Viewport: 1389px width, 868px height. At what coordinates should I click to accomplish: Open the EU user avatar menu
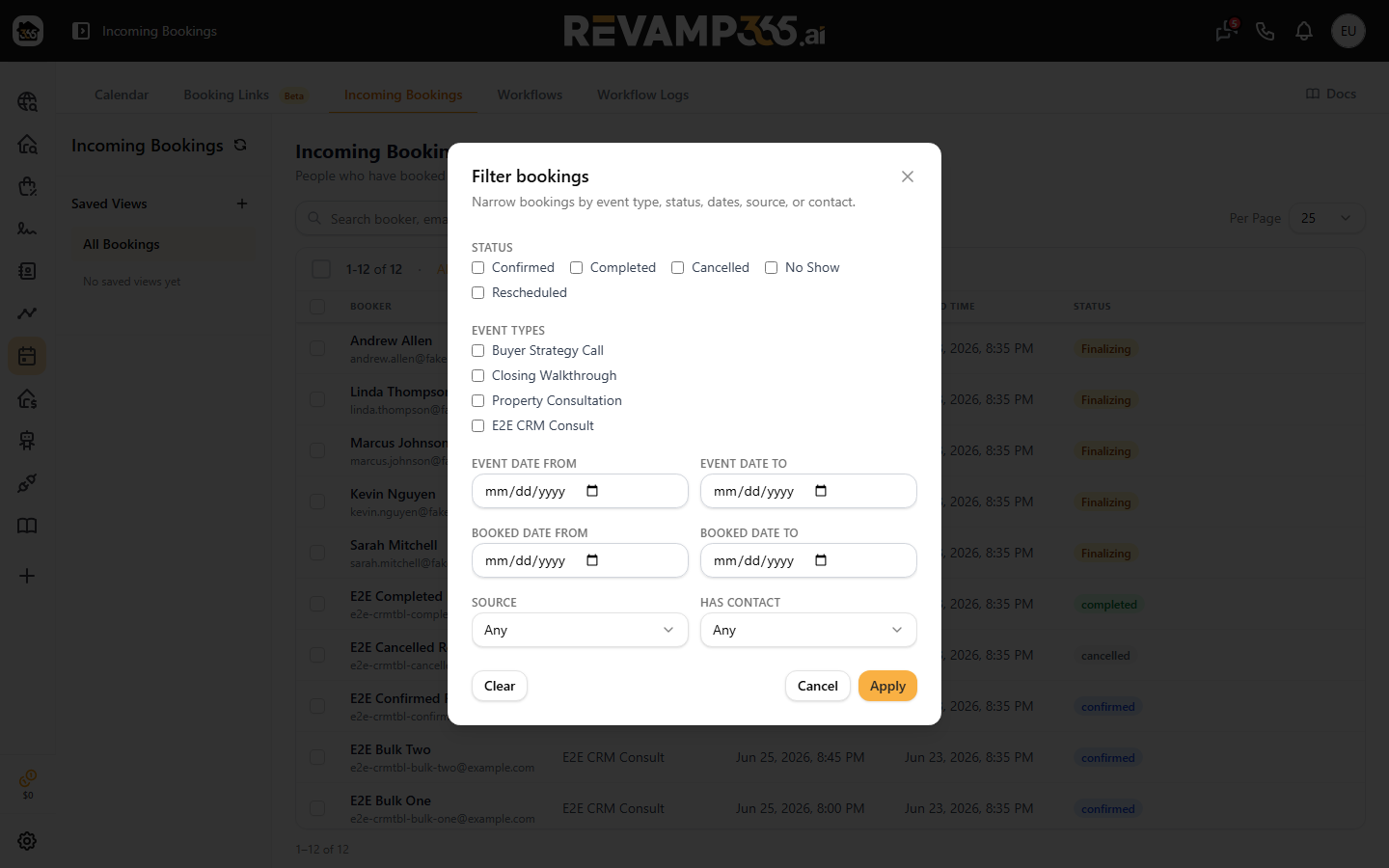(1348, 31)
